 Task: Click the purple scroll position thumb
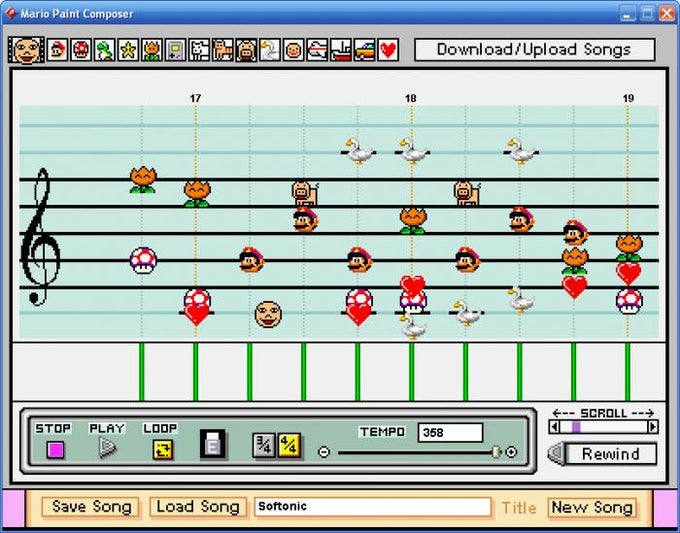[576, 427]
